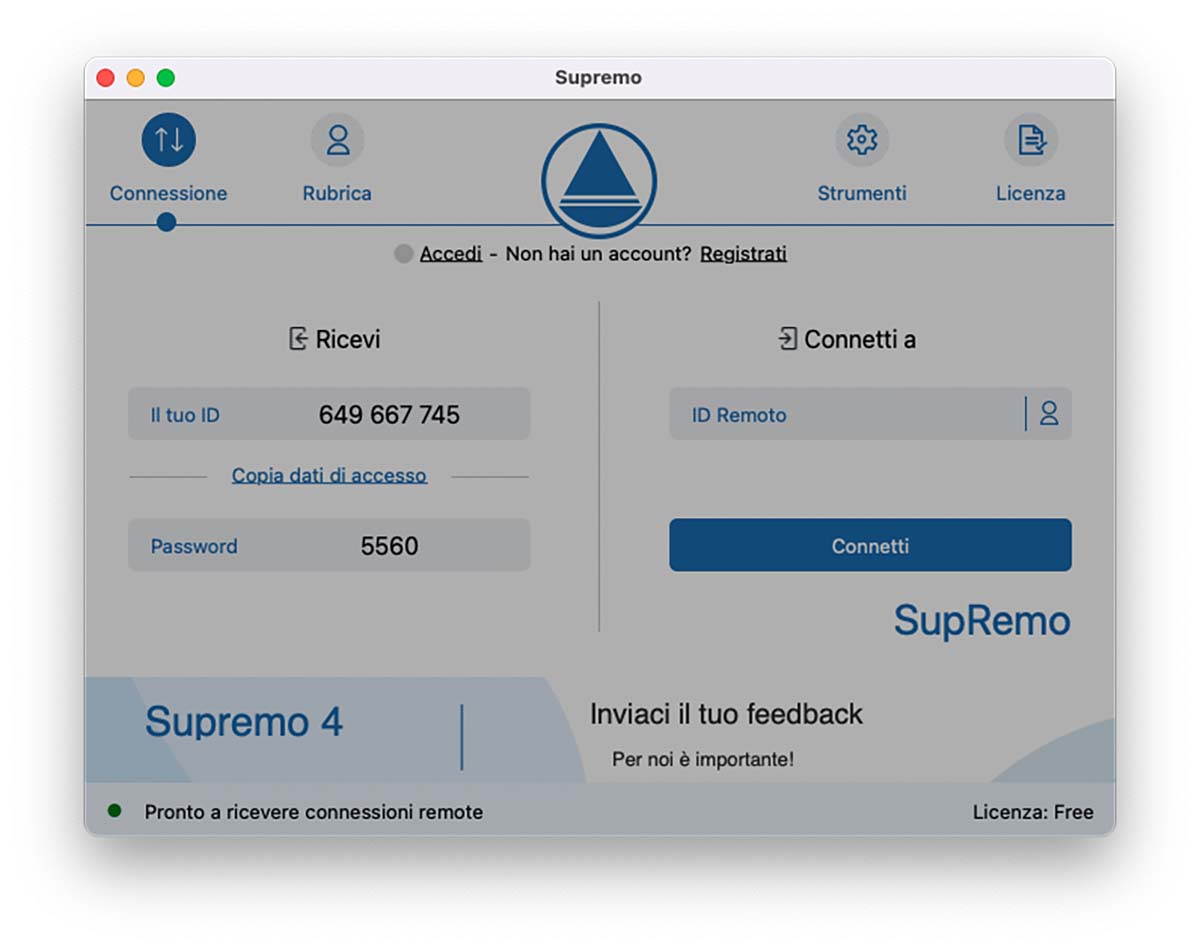Screen dimensions: 1200x948
Task: Click Pronto a ricevere connessioni remote status
Action: 314,812
